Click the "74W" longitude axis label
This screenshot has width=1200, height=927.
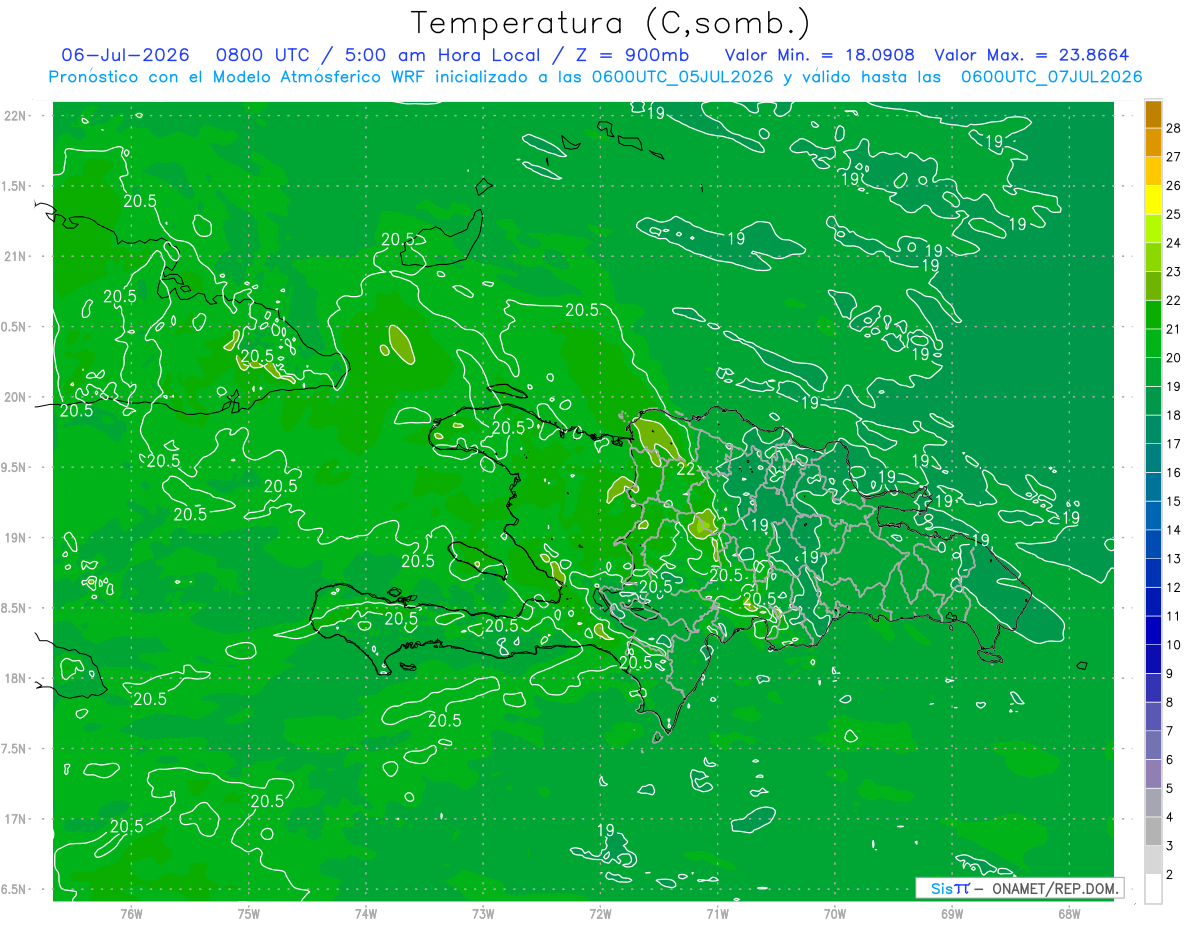tap(366, 912)
